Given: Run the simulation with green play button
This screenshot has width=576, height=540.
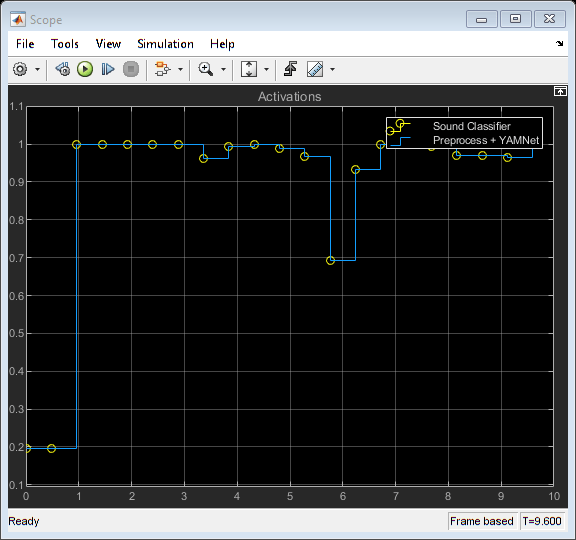Looking at the screenshot, I should (x=85, y=69).
